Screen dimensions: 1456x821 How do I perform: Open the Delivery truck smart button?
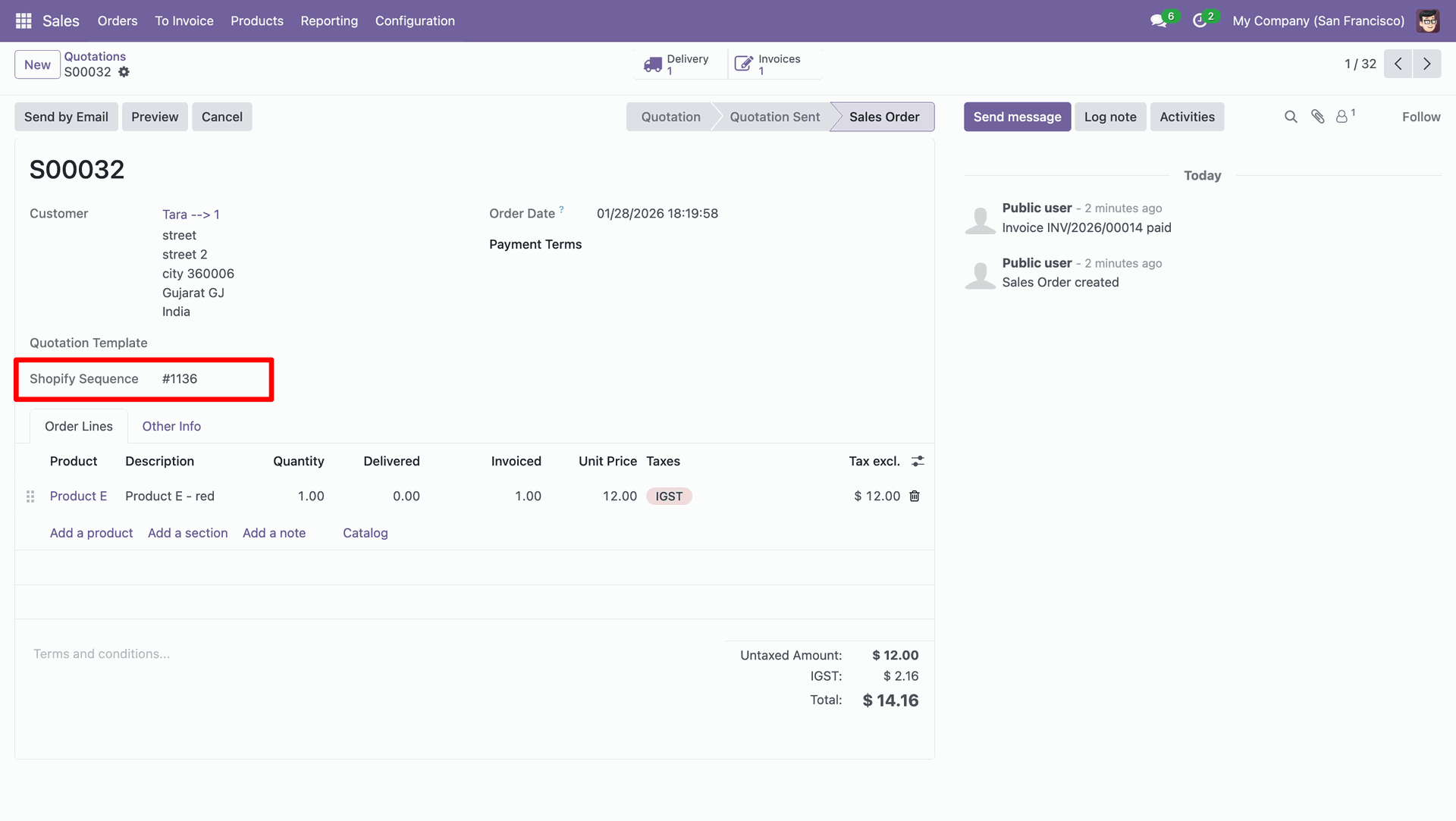click(678, 64)
